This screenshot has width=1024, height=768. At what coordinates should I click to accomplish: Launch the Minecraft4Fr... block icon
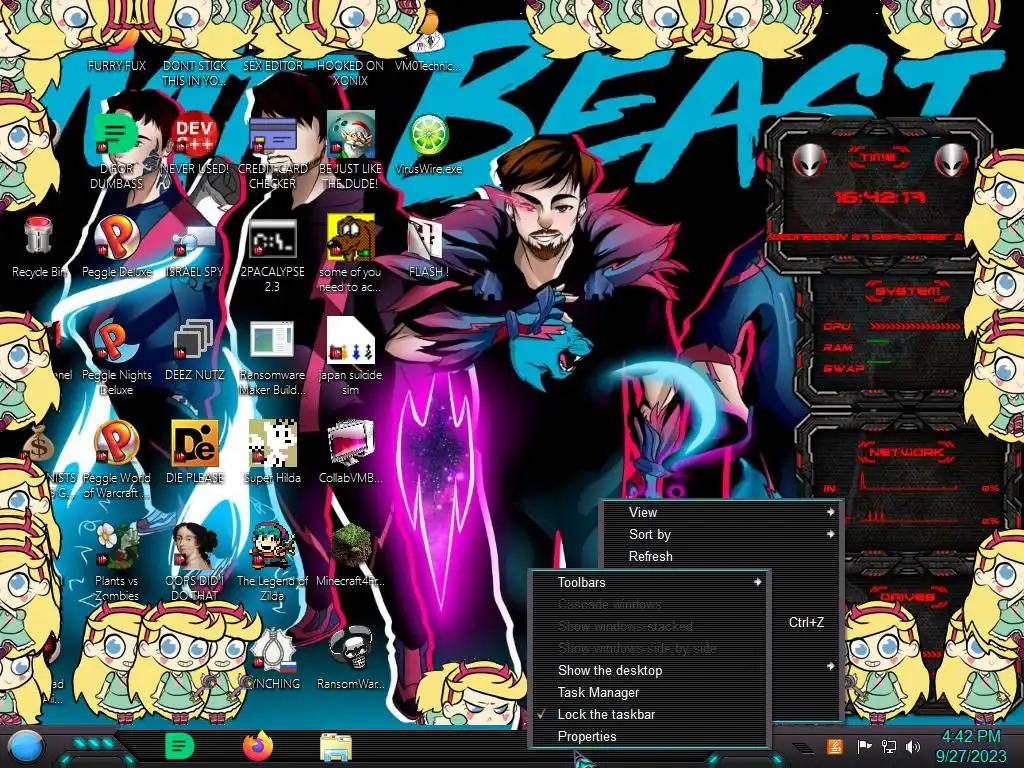point(351,555)
